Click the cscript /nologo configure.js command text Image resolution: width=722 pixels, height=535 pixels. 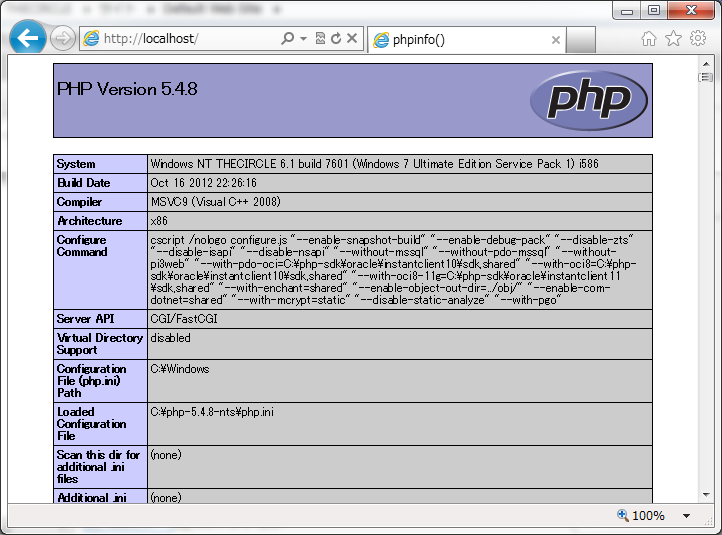[x=393, y=270]
